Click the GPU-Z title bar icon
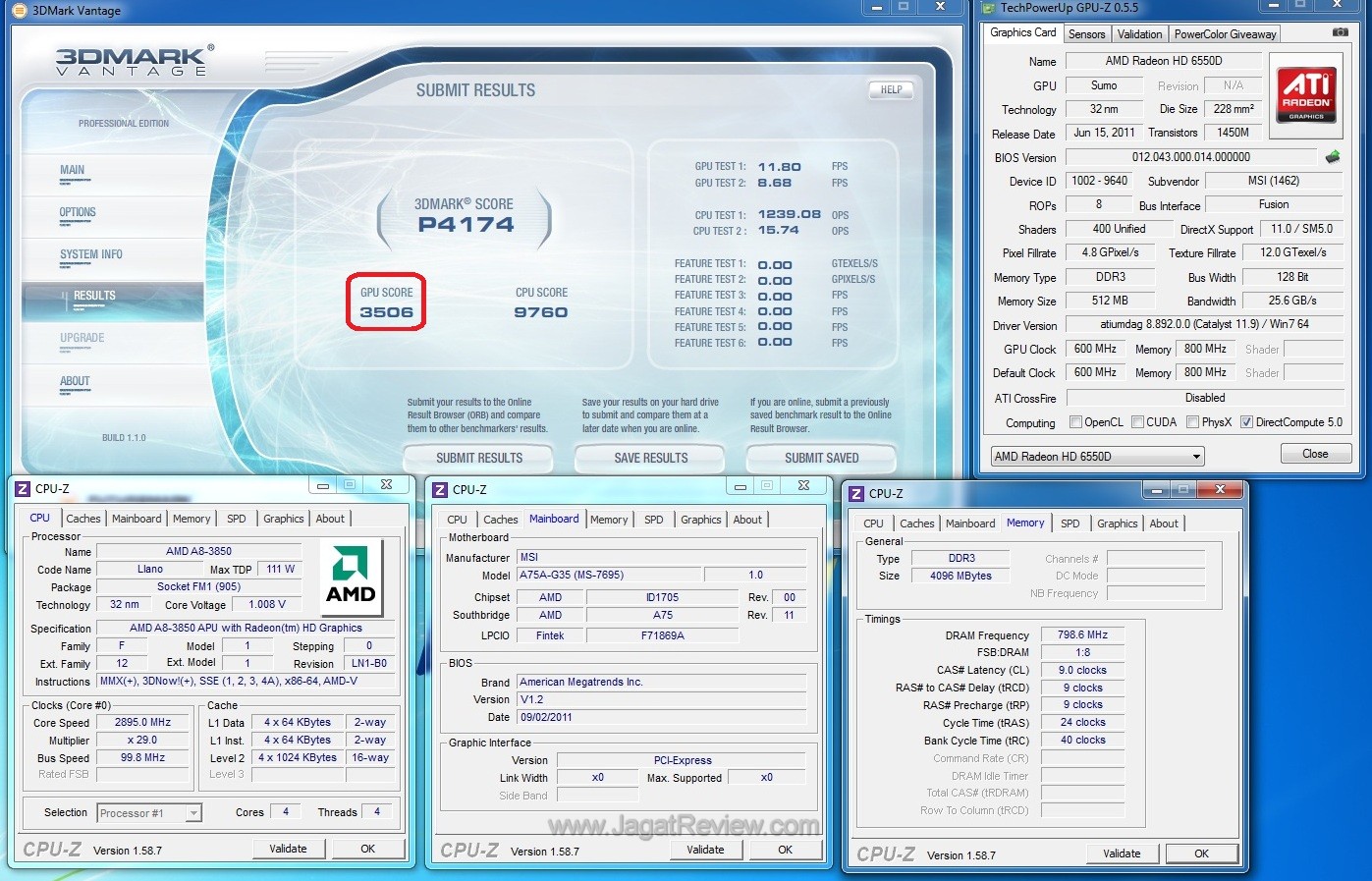This screenshot has width=1372, height=881. pos(988,8)
